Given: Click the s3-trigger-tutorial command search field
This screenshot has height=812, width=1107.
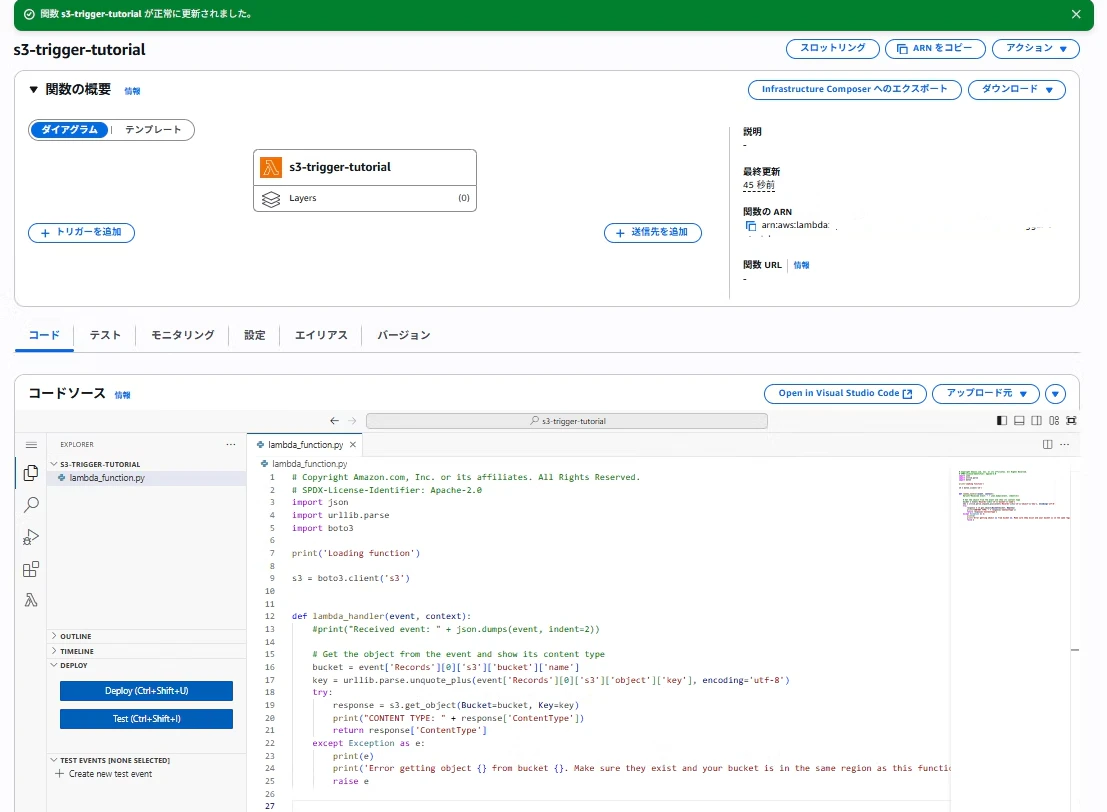Looking at the screenshot, I should click(566, 421).
